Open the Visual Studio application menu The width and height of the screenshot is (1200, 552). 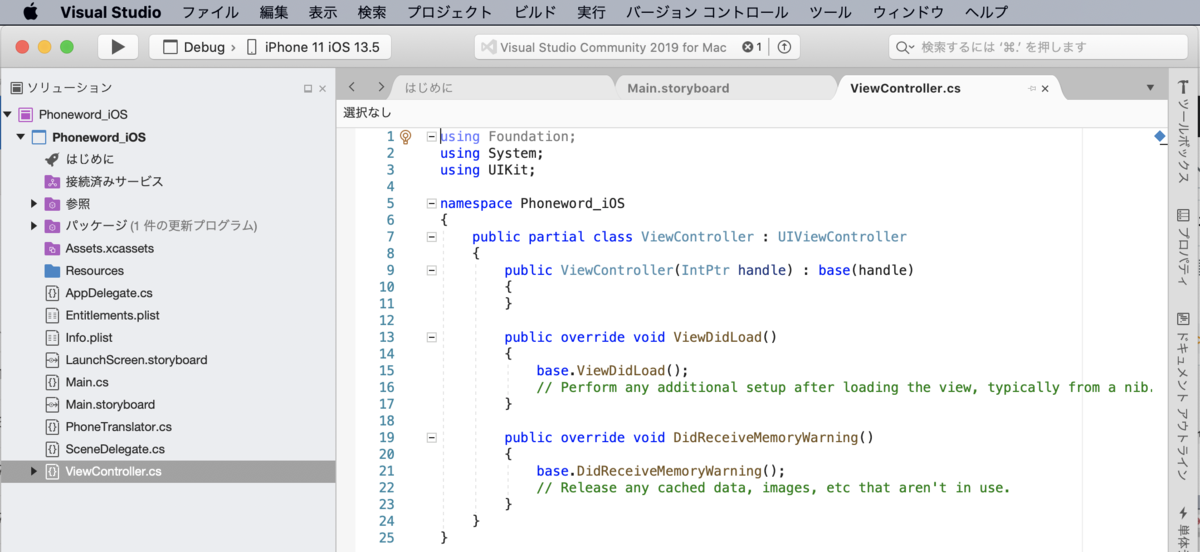[109, 12]
